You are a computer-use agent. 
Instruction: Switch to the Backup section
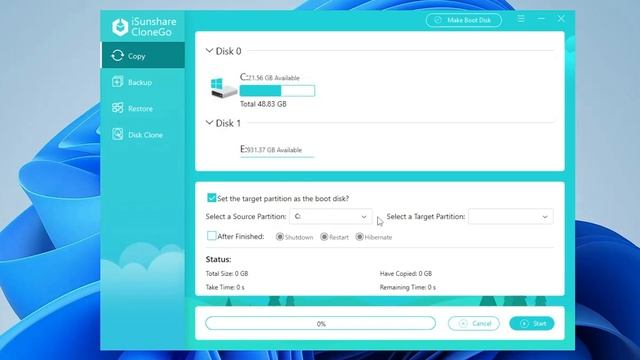[x=143, y=82]
